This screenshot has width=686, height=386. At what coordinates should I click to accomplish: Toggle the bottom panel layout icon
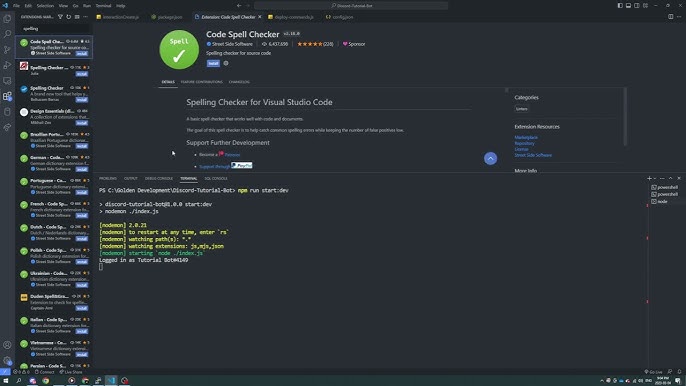[x=628, y=5]
